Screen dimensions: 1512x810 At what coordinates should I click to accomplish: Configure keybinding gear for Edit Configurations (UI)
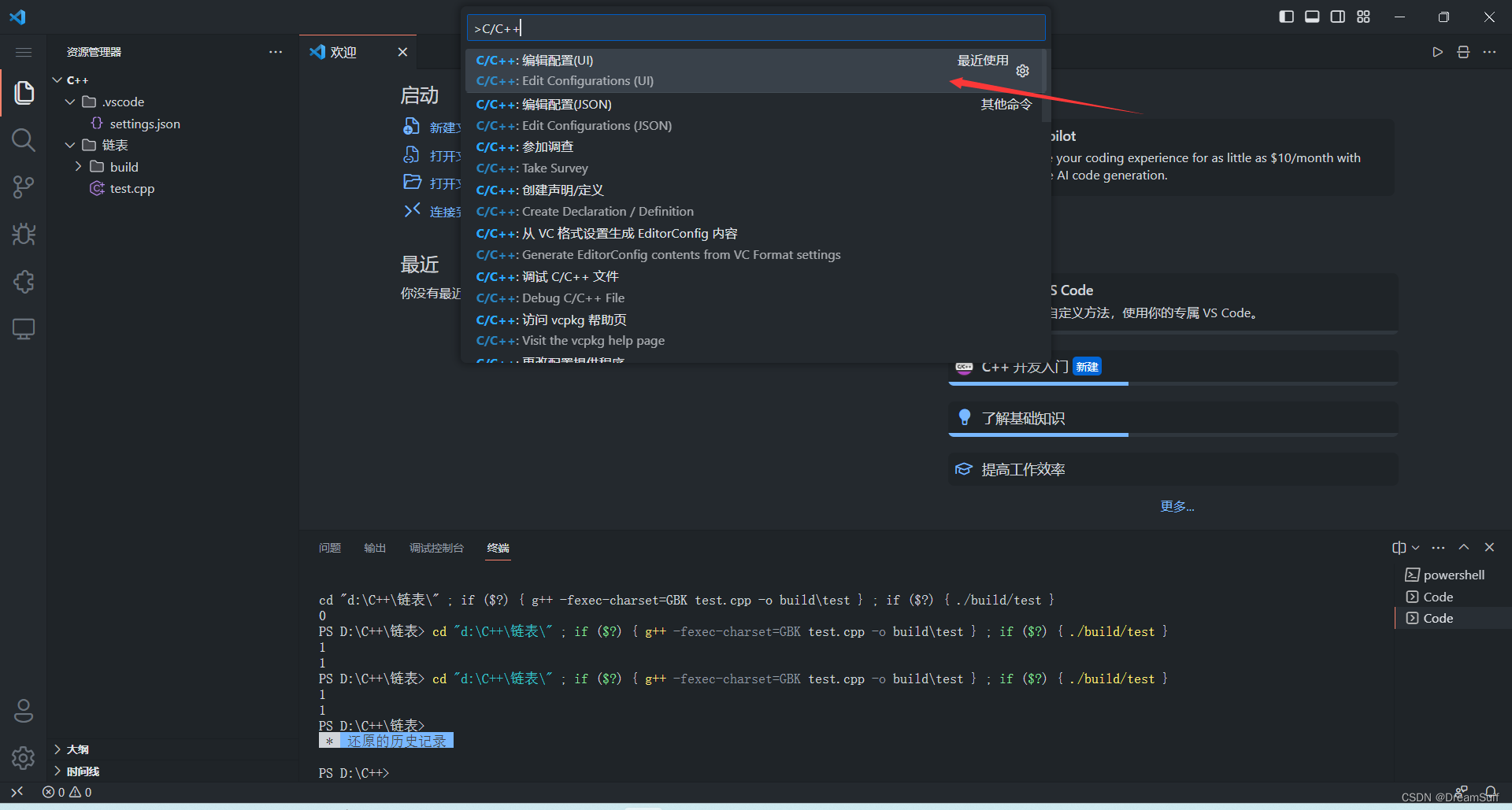[x=1023, y=71]
